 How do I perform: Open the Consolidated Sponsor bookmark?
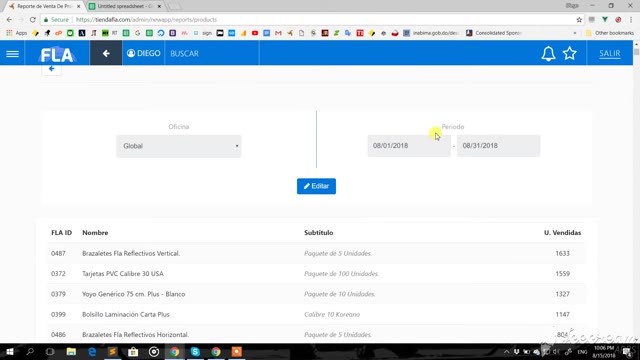(494, 33)
